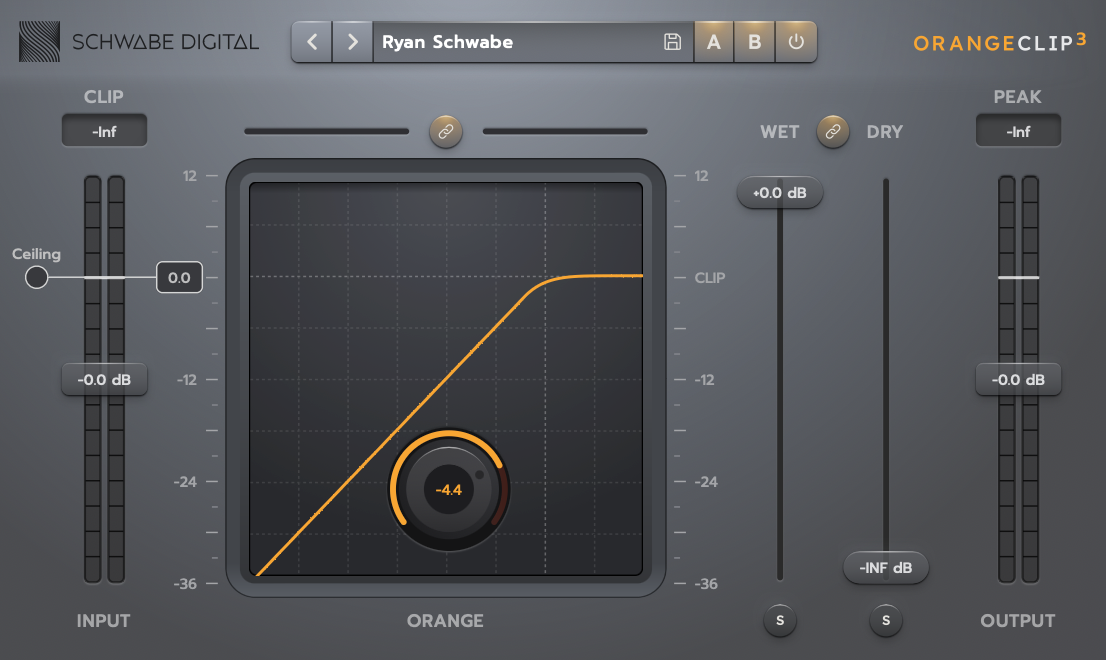Click the input -0.0 dB gain handle
Viewport: 1106px width, 660px height.
point(104,379)
